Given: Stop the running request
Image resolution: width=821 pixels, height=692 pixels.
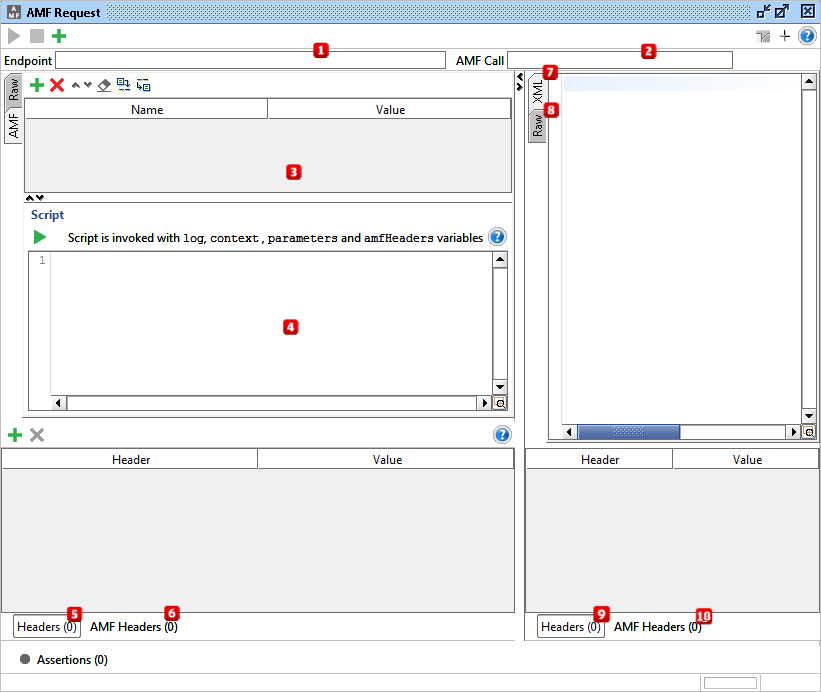Looking at the screenshot, I should click(x=37, y=36).
